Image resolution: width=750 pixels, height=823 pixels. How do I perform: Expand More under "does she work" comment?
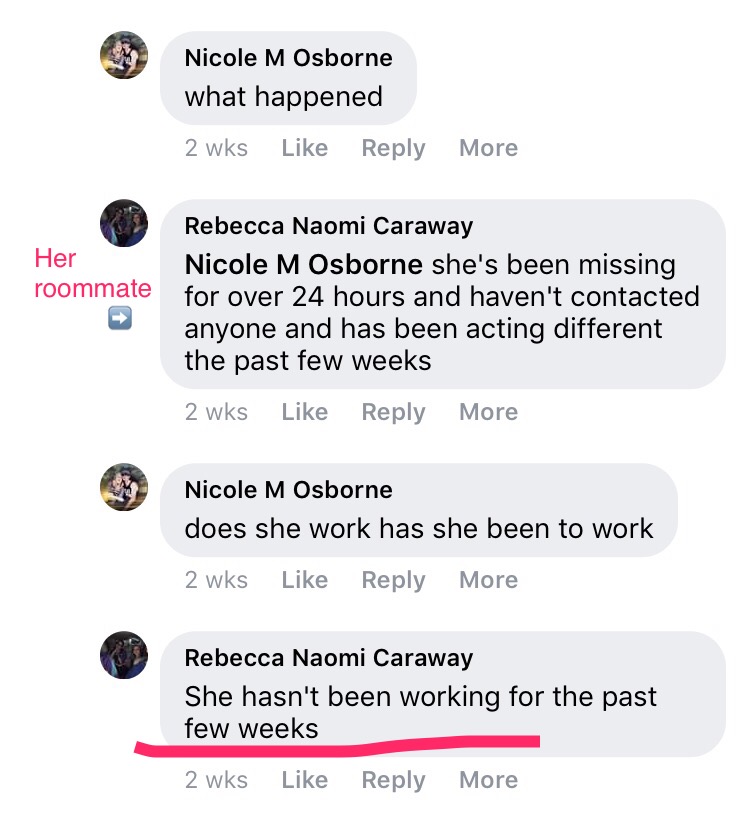(x=488, y=580)
